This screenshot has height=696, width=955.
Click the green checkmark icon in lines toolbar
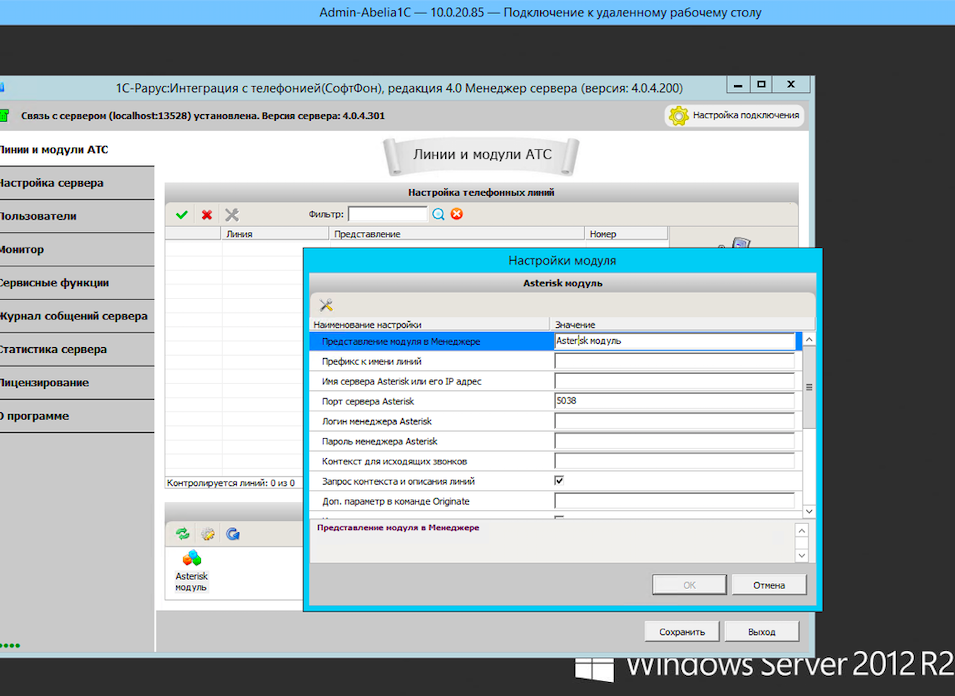coord(182,214)
